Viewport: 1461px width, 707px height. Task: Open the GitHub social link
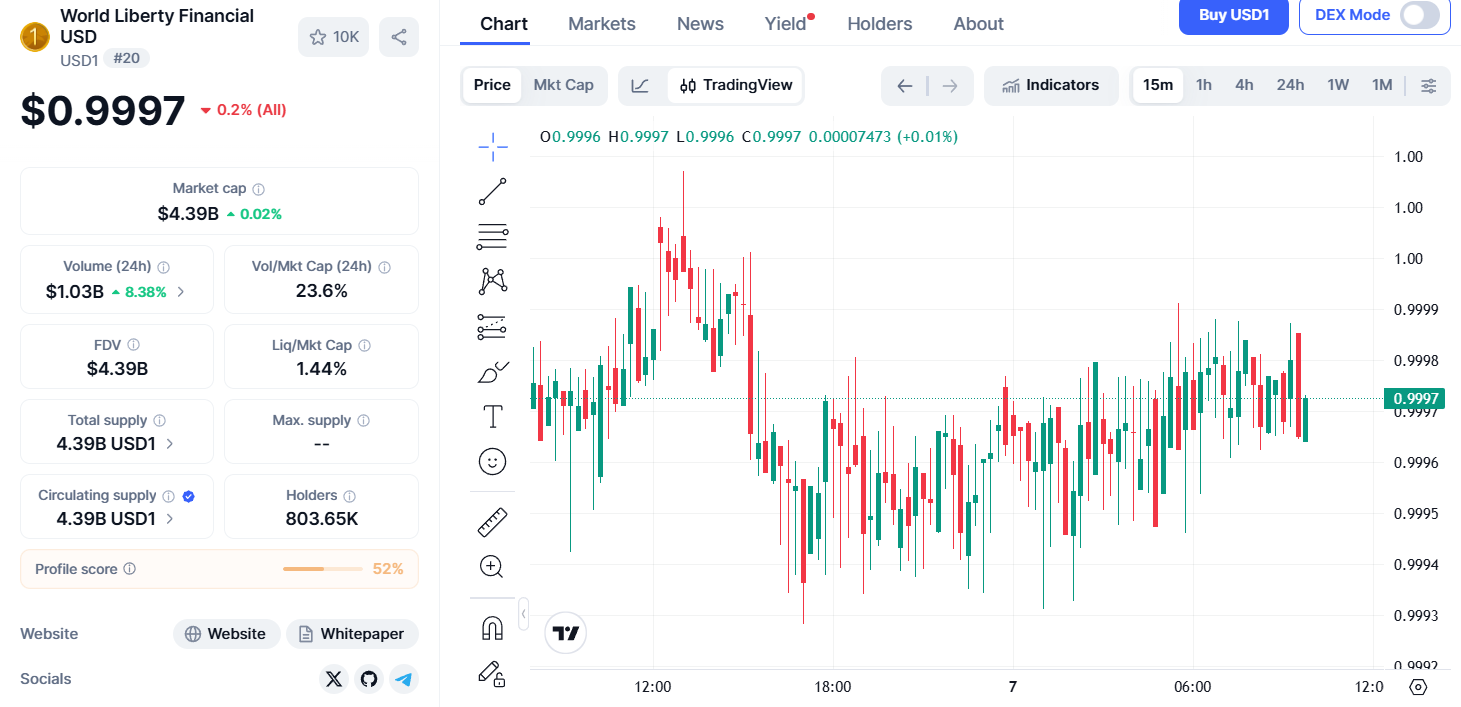[369, 679]
